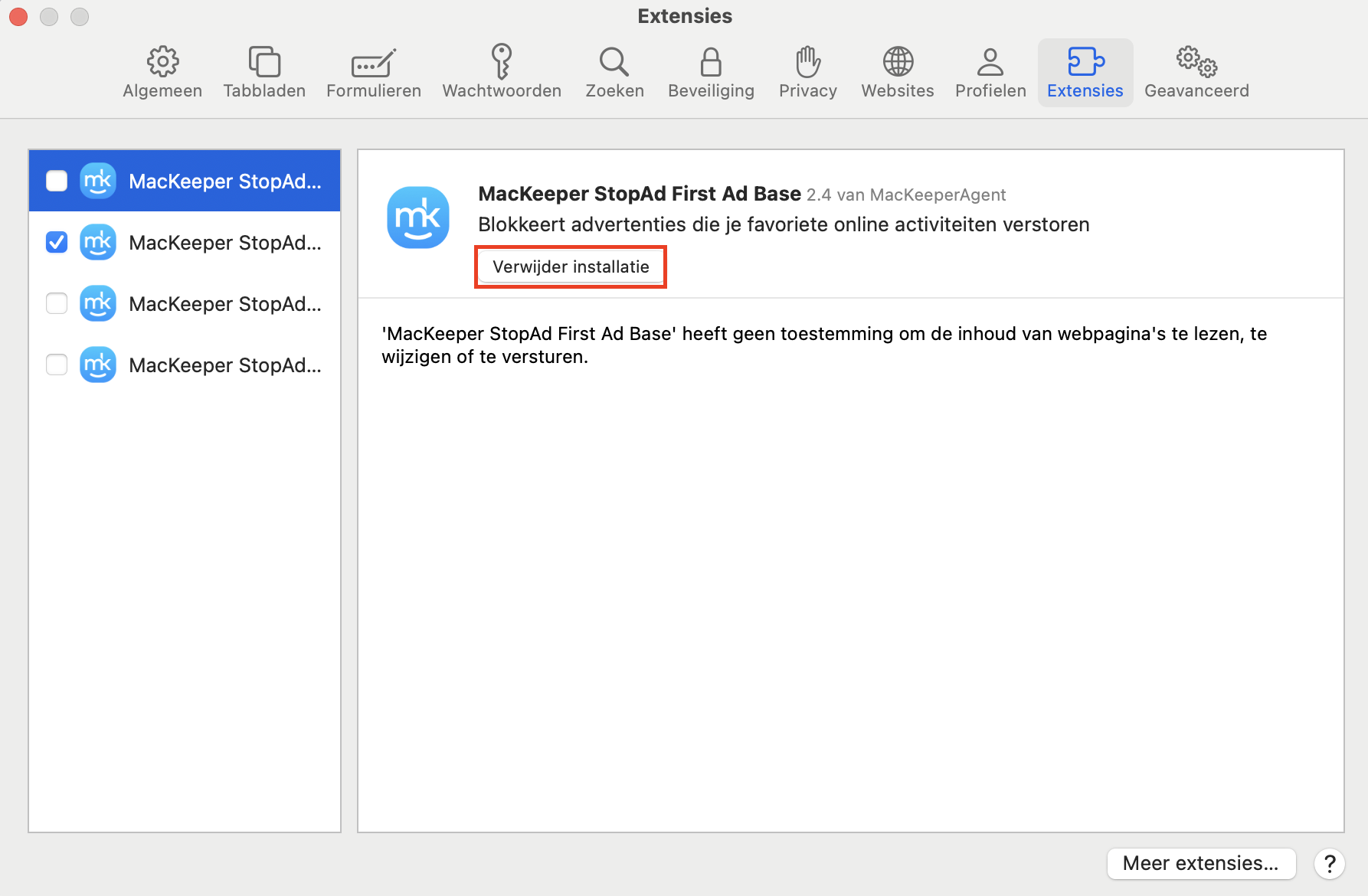Uncheck the enabled MacKeeper StopAd extension
The width and height of the screenshot is (1368, 896).
coord(56,242)
